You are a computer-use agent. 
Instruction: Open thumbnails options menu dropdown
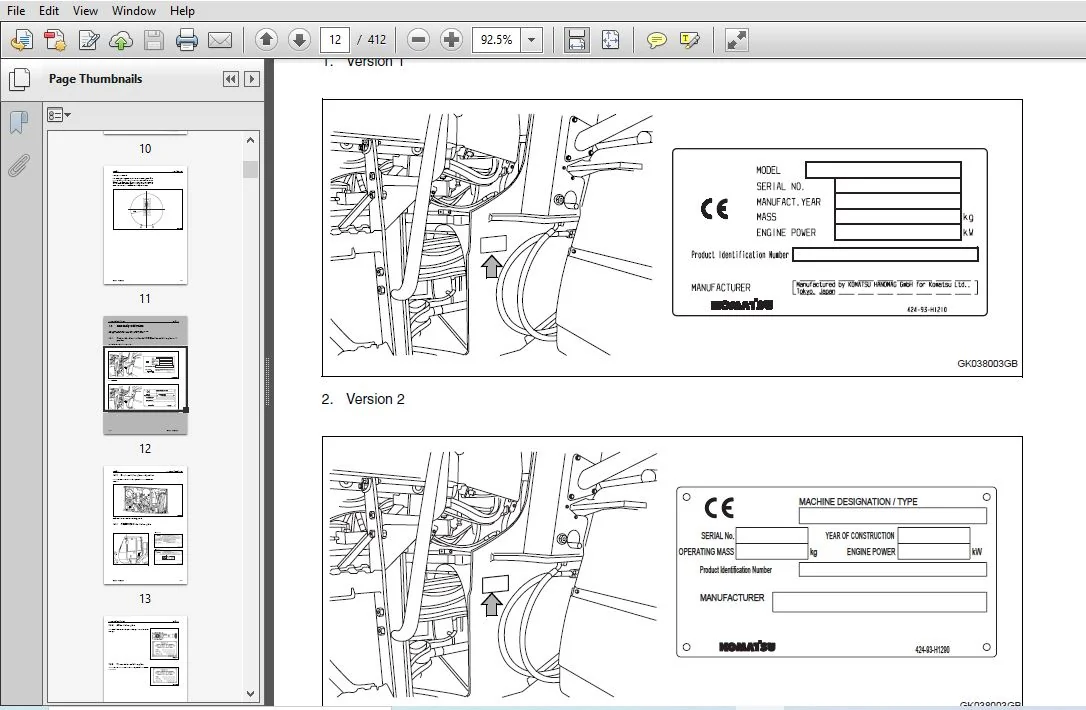point(59,115)
